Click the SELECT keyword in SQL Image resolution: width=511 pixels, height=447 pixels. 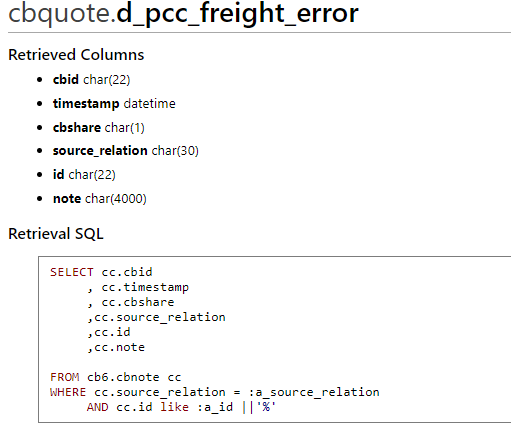[72, 272]
